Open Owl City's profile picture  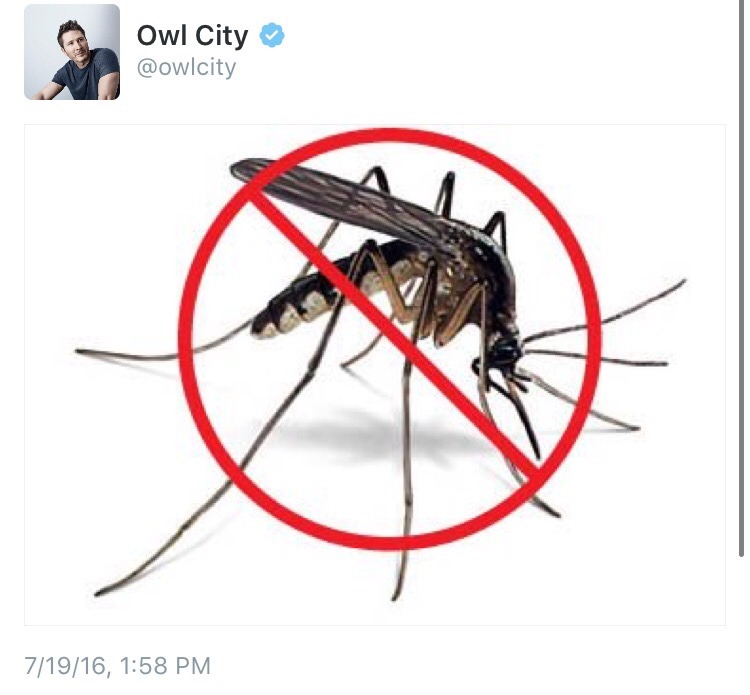pos(72,52)
